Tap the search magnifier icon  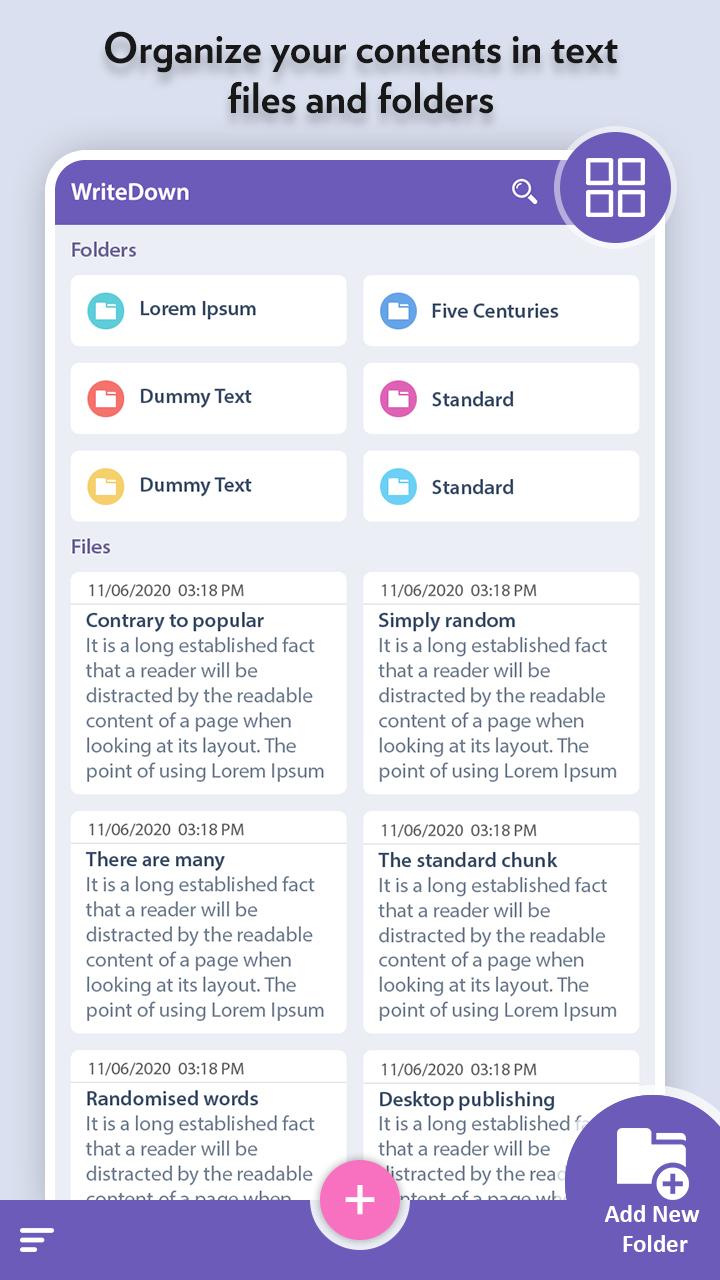(524, 191)
